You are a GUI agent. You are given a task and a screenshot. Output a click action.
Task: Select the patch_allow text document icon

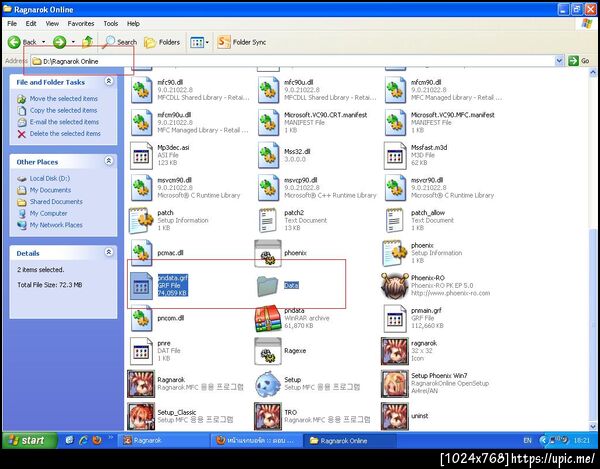(x=395, y=220)
